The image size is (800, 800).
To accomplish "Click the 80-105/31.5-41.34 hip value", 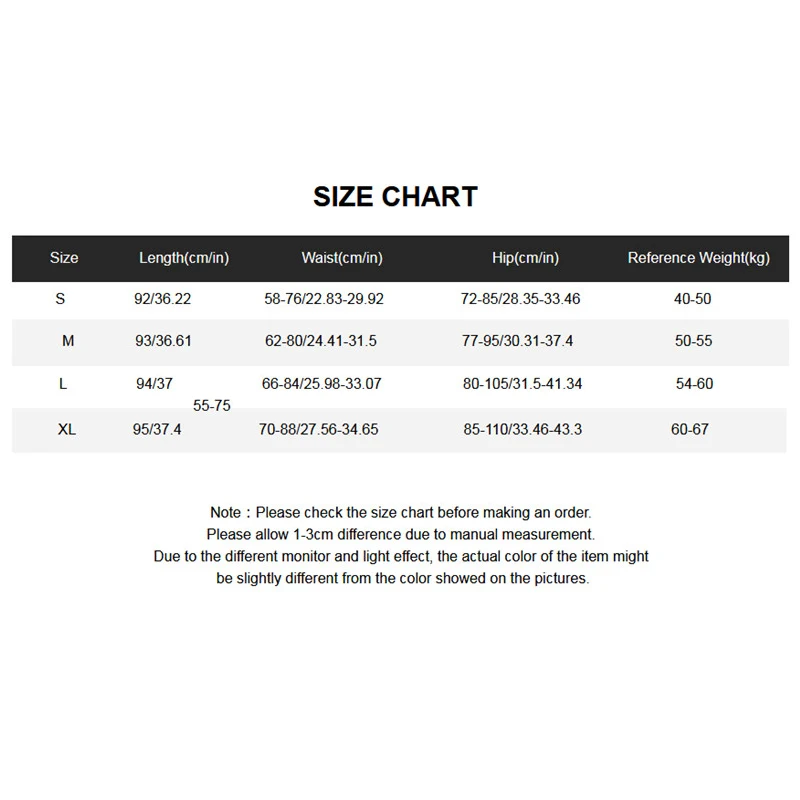I will click(x=522, y=383).
